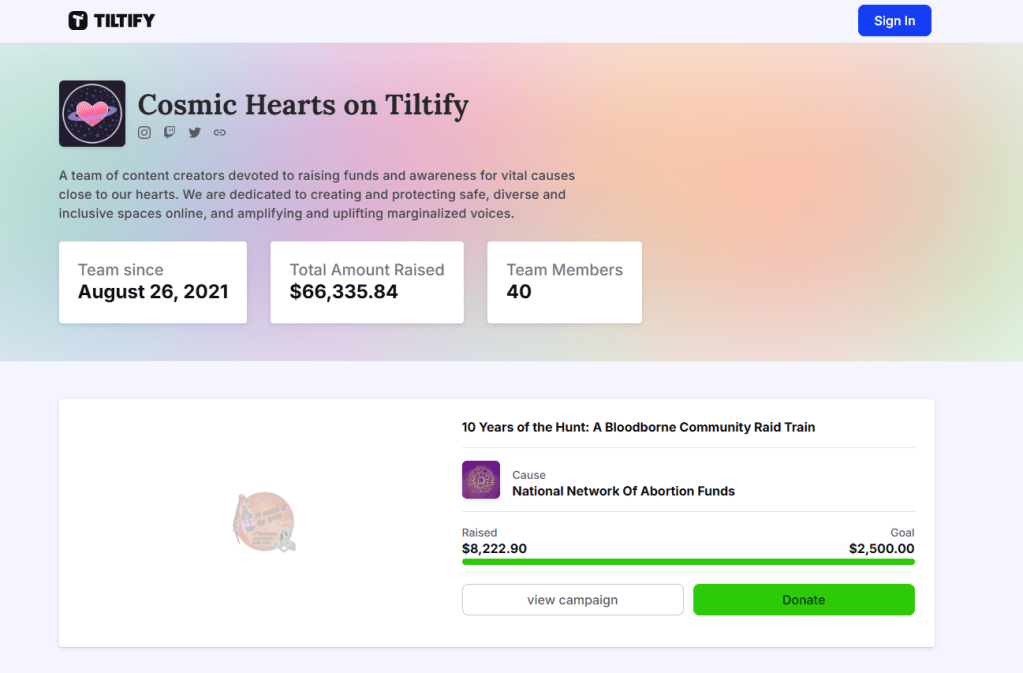Image resolution: width=1023 pixels, height=673 pixels.
Task: Click the Team since August 26, 2021 card
Action: tap(153, 282)
